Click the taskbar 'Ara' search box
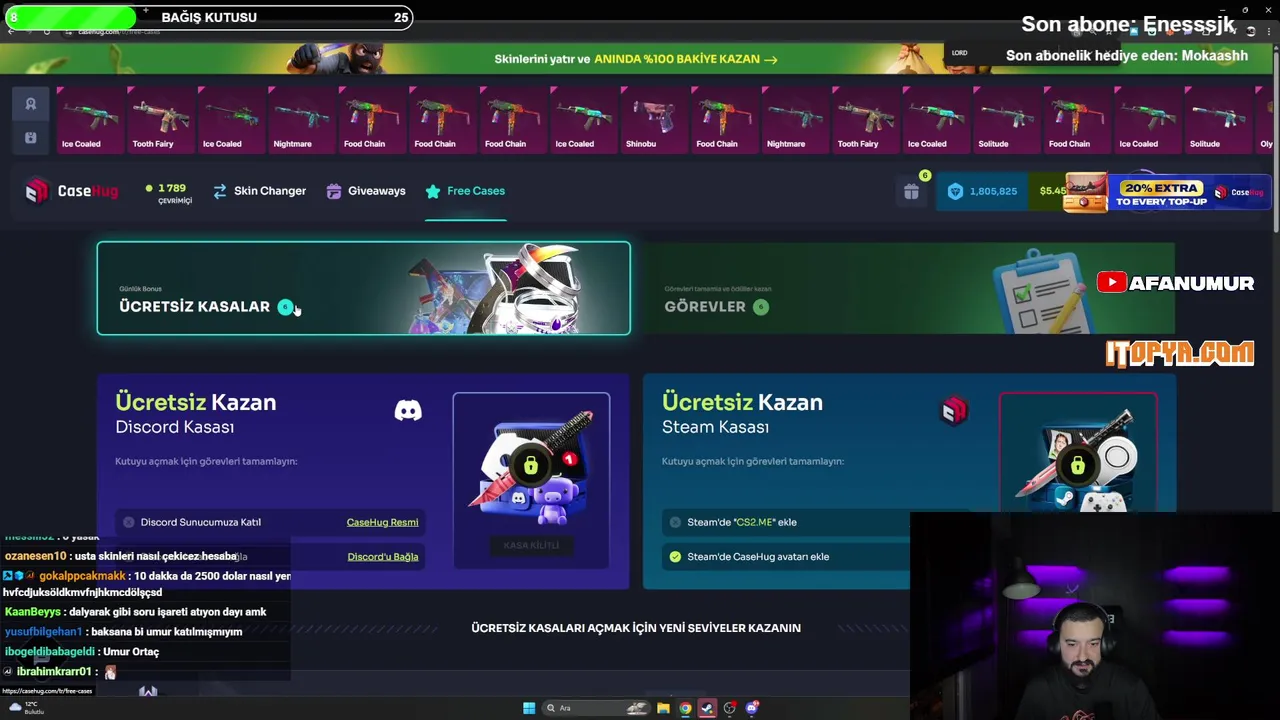 point(594,708)
